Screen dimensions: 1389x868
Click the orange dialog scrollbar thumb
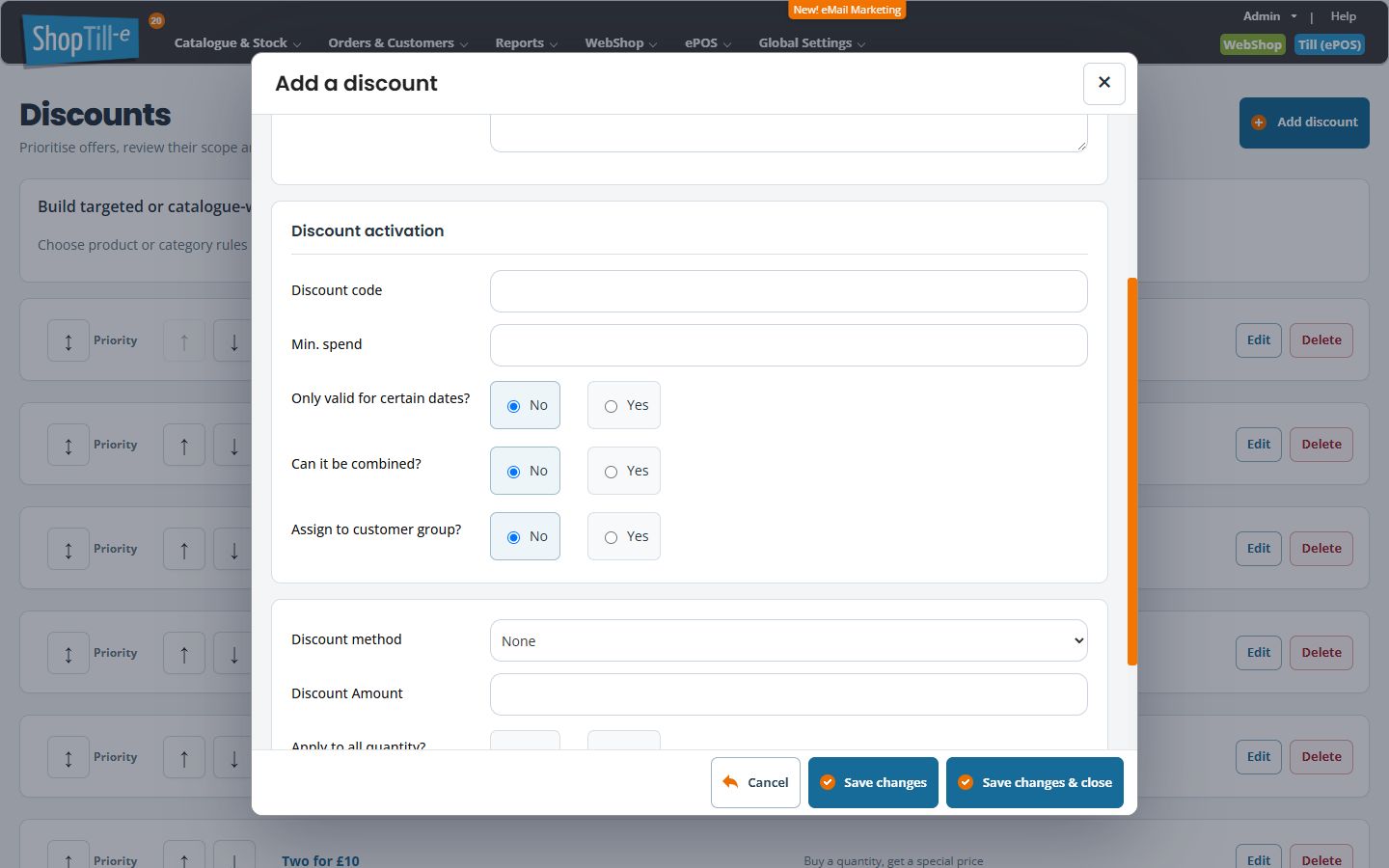coord(1132,472)
